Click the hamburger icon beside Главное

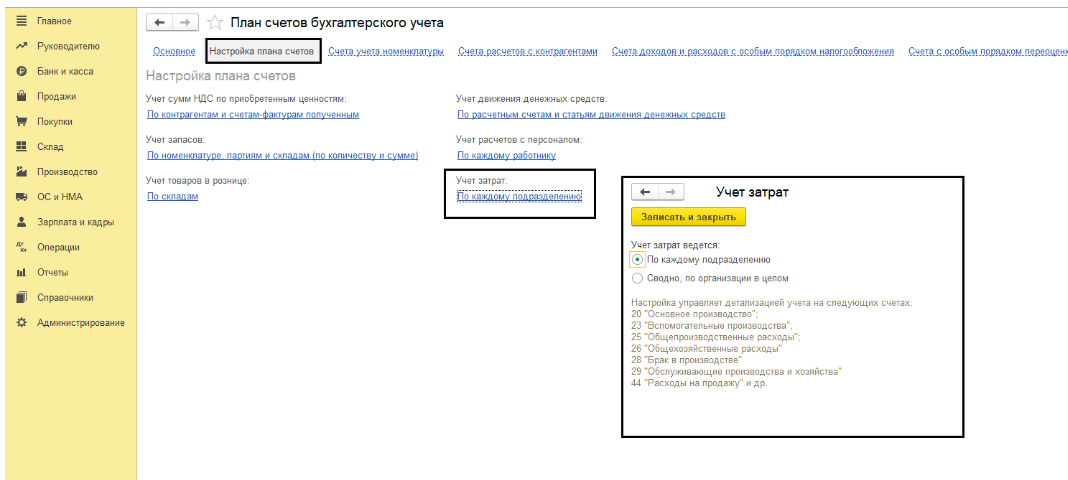(21, 21)
